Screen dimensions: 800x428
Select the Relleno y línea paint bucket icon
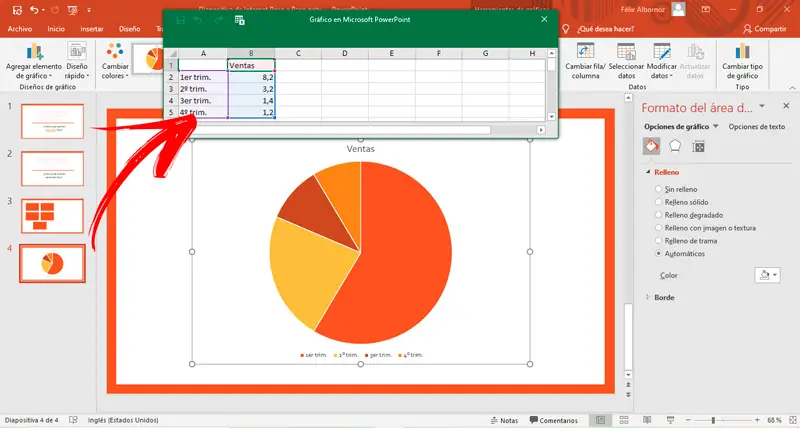[x=651, y=147]
